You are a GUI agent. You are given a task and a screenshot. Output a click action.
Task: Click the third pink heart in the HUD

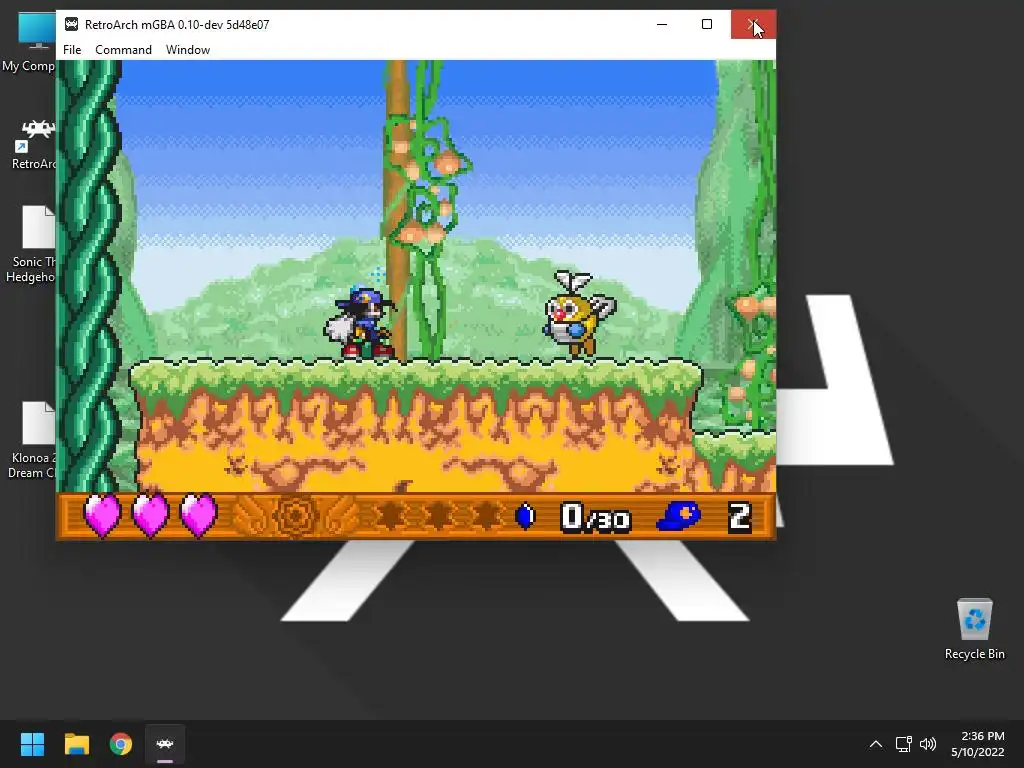click(198, 515)
